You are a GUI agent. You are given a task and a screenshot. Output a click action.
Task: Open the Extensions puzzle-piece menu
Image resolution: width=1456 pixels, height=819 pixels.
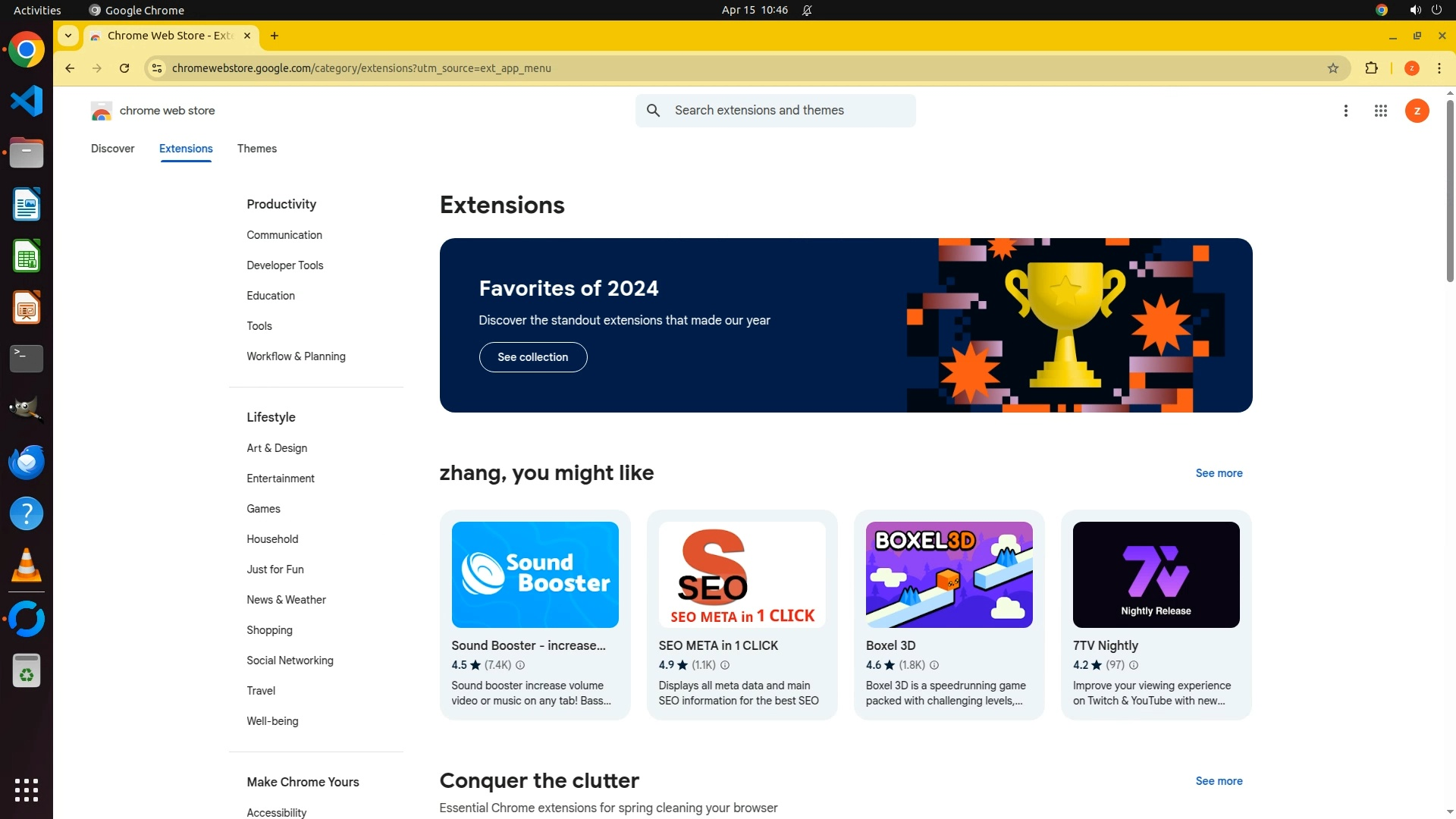(1371, 68)
